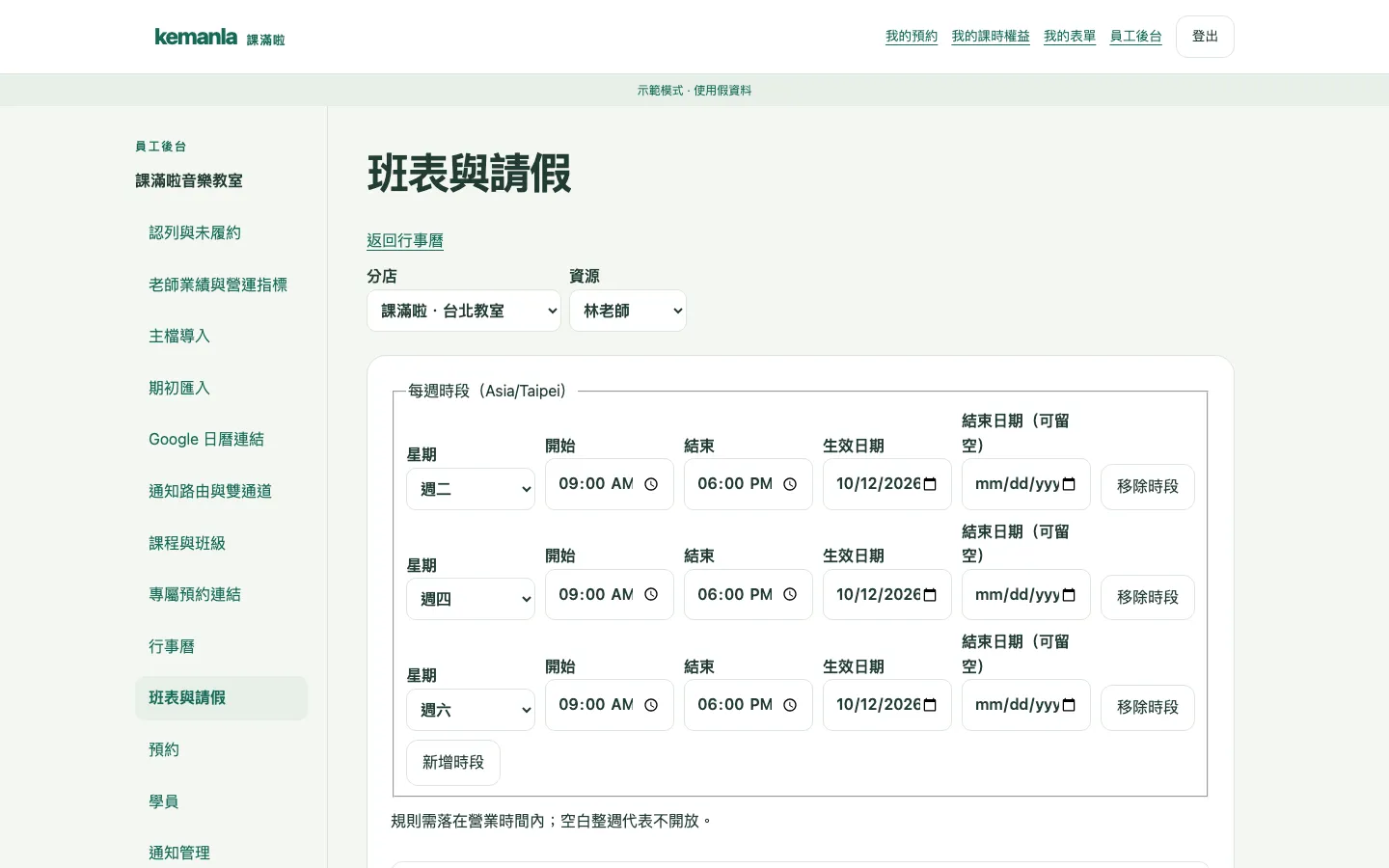Click the 新增時段 button
The width and height of the screenshot is (1389, 868).
(453, 762)
